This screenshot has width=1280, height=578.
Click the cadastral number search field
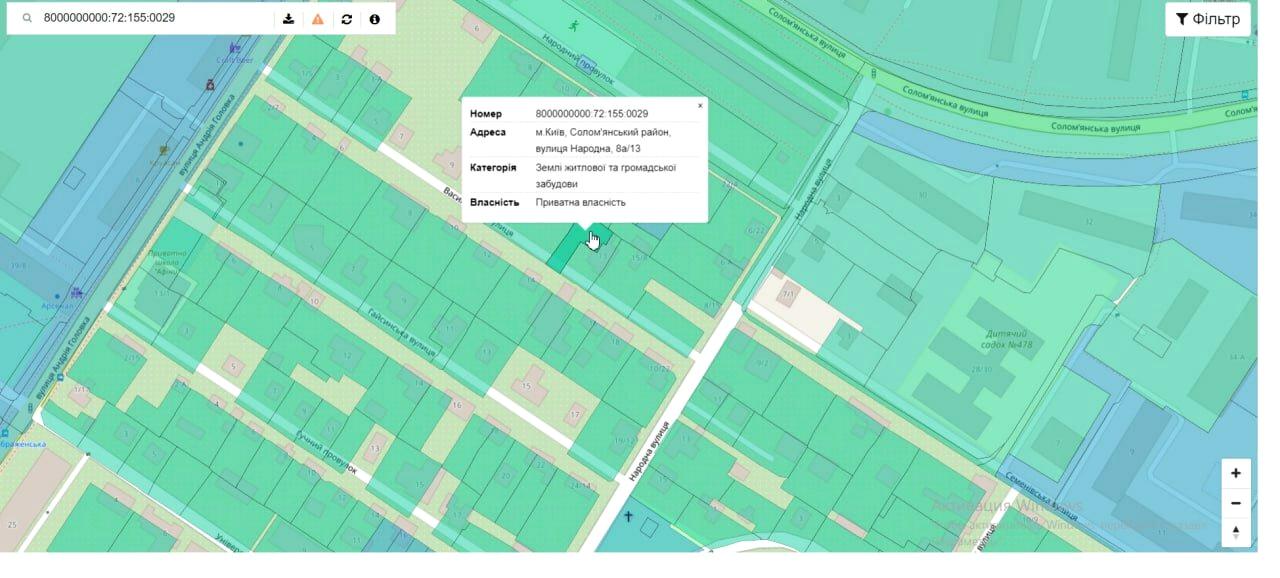pos(150,19)
